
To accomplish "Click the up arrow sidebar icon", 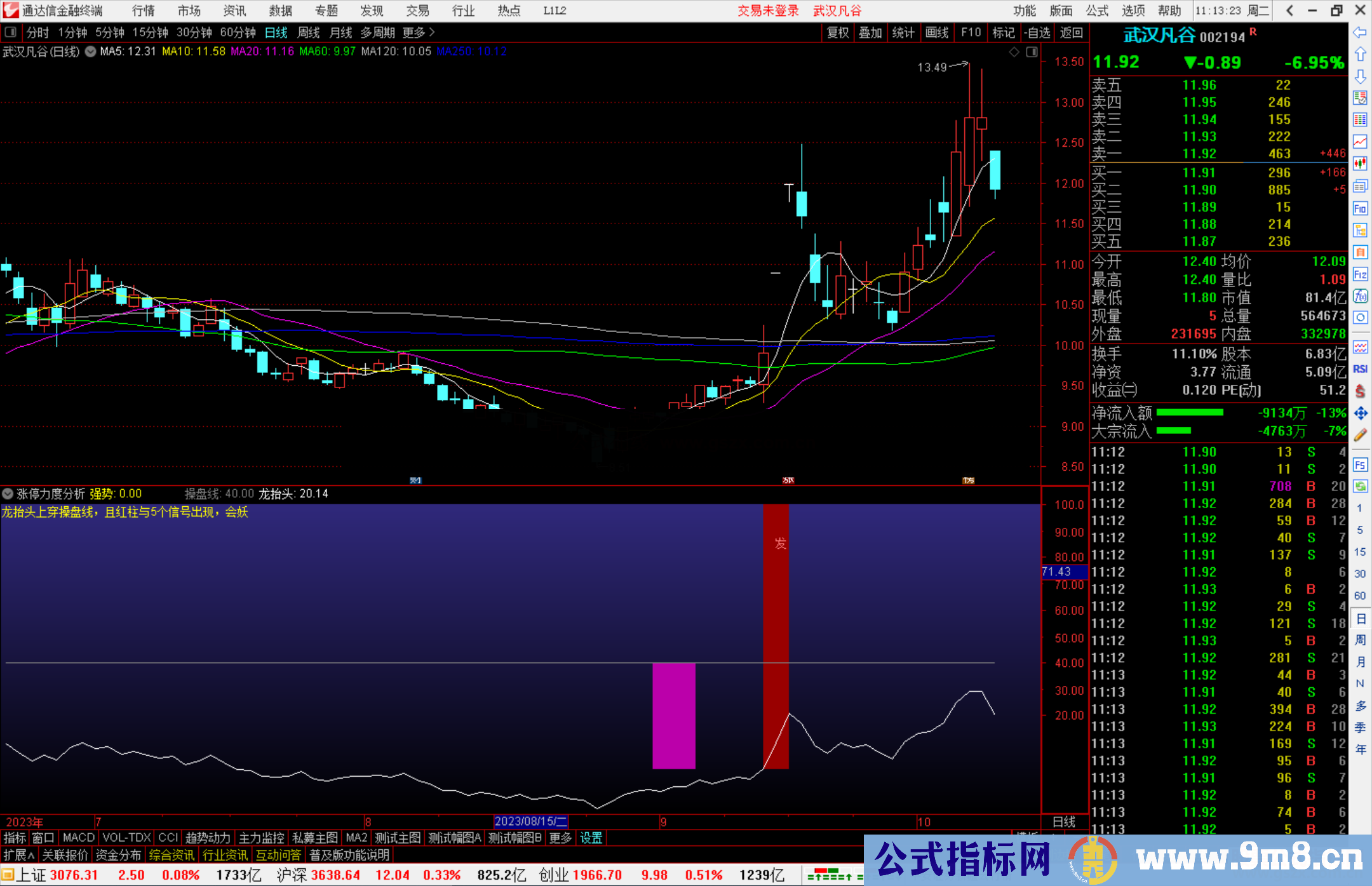I will 1360,55.
